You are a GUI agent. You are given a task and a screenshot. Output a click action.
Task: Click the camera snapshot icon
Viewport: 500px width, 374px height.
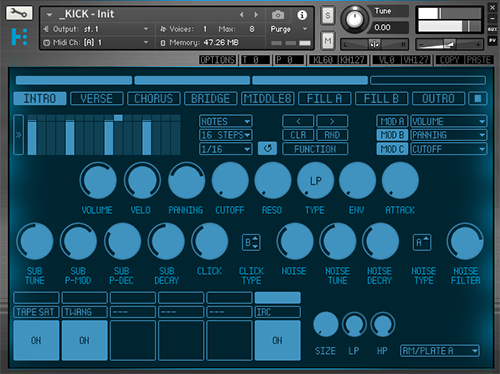(x=278, y=15)
